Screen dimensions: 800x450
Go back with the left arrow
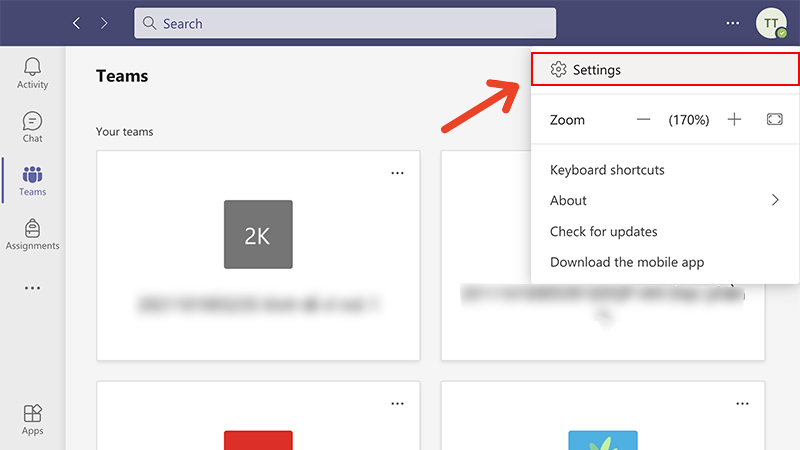tap(77, 23)
